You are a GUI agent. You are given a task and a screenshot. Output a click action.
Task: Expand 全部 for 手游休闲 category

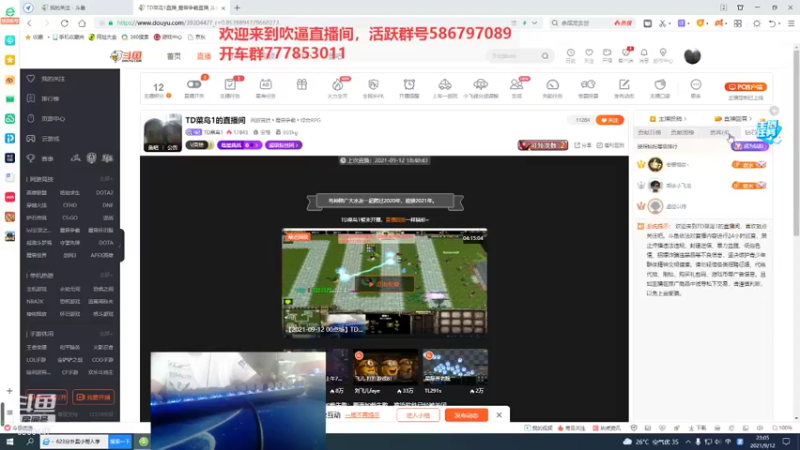(106, 334)
